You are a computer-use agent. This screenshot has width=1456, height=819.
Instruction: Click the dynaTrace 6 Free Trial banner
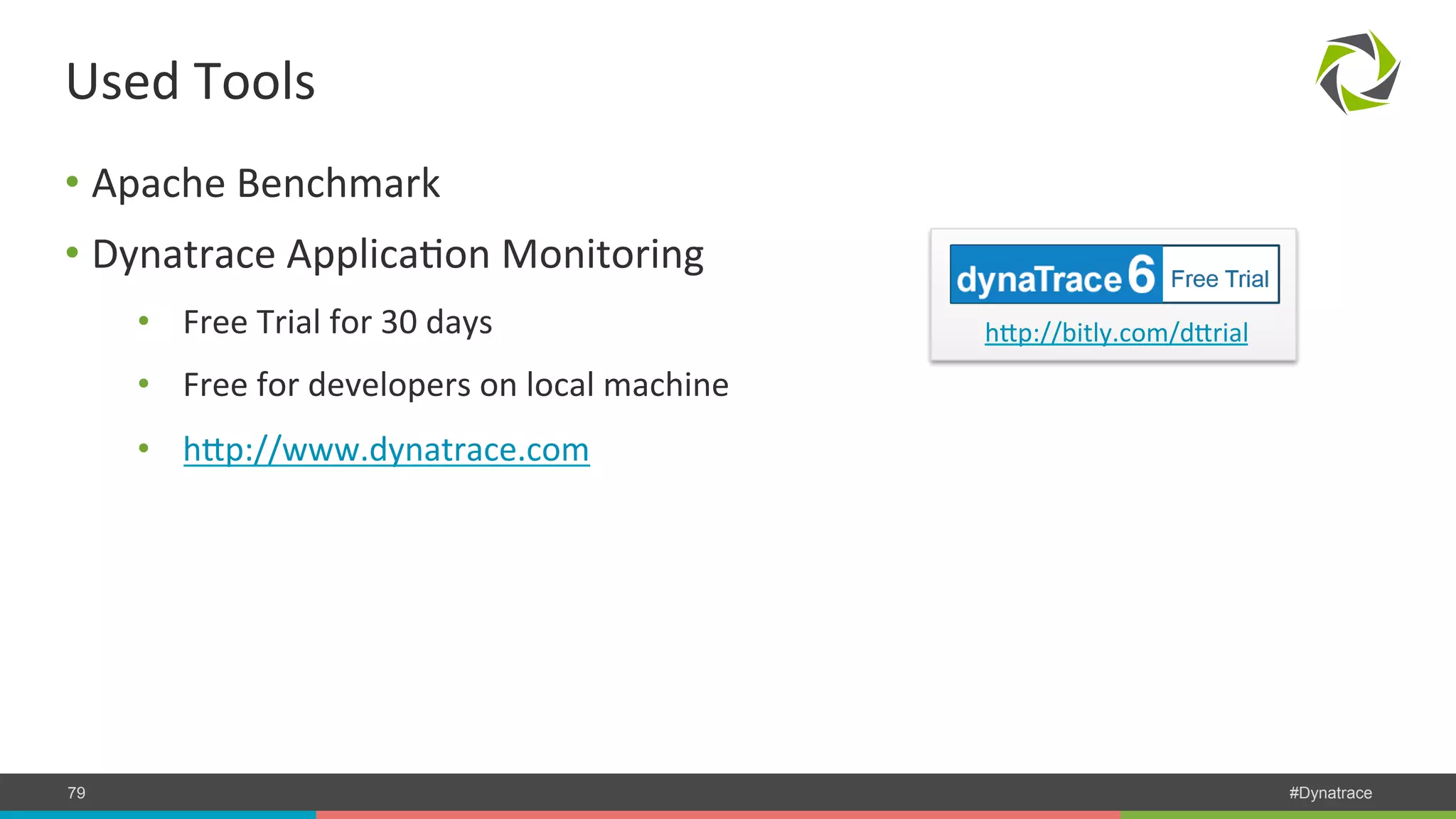[x=1115, y=274]
